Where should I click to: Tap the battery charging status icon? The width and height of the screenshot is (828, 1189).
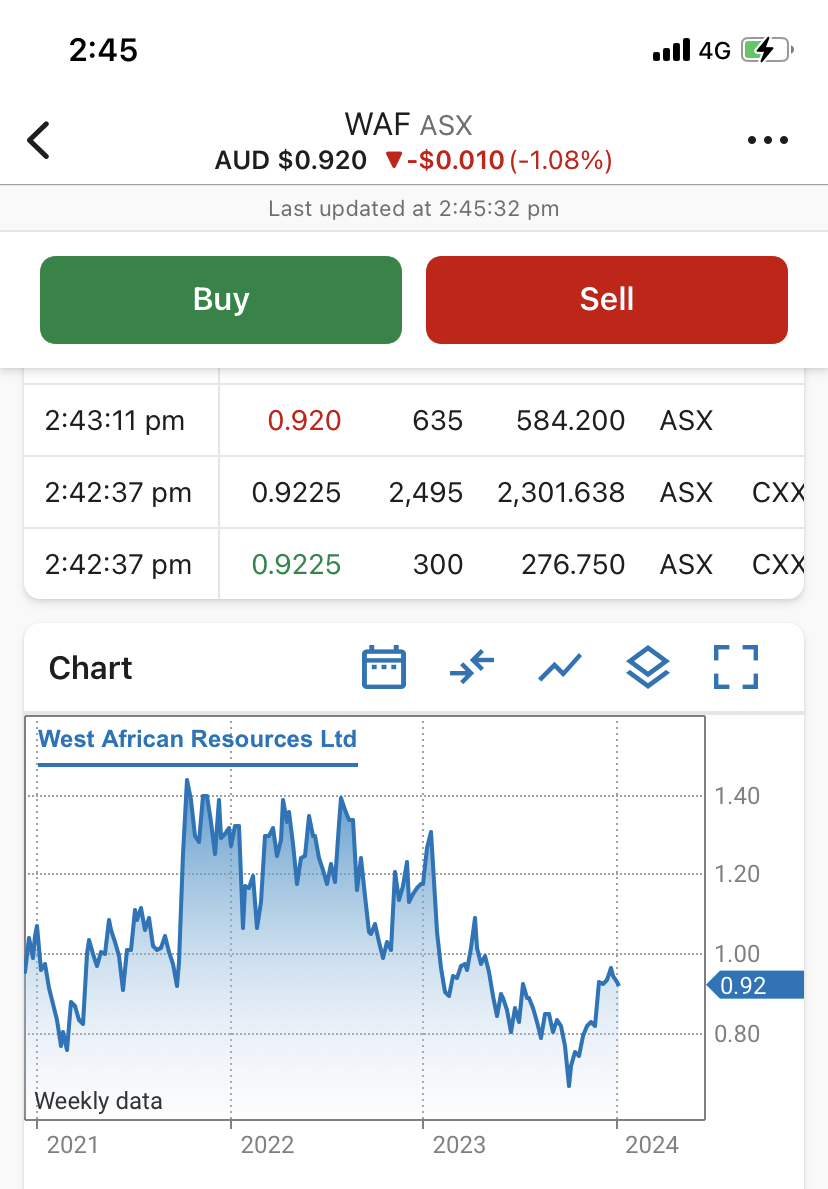[x=767, y=50]
